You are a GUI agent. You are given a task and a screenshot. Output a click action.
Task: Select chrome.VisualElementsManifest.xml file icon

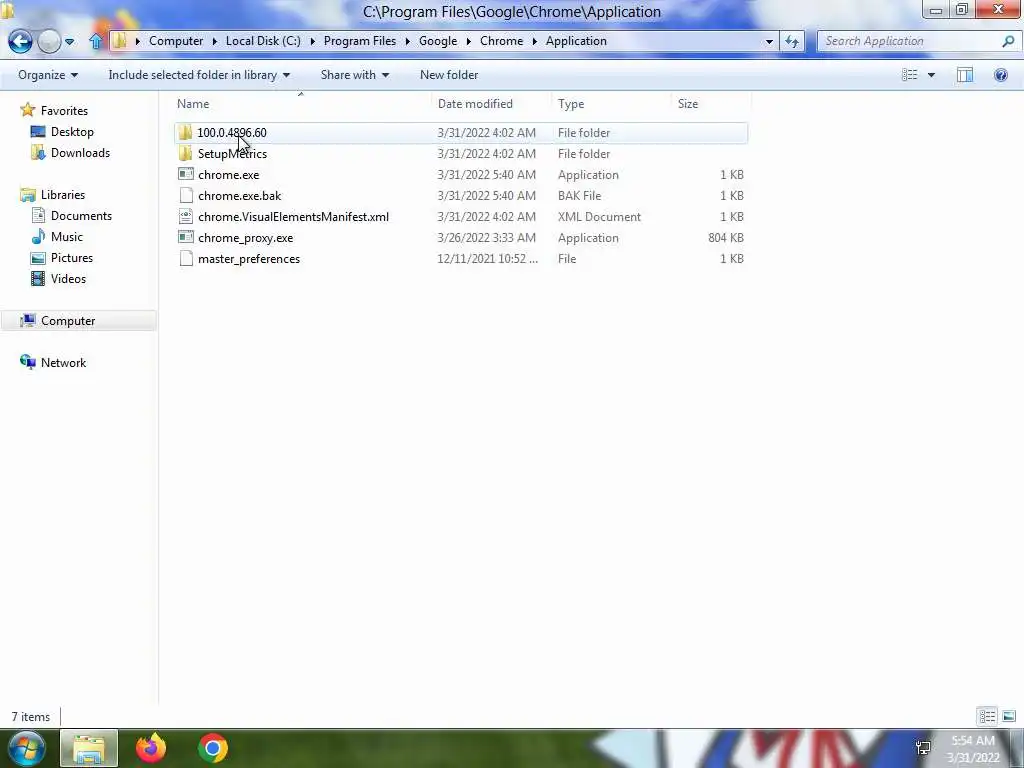tap(186, 216)
